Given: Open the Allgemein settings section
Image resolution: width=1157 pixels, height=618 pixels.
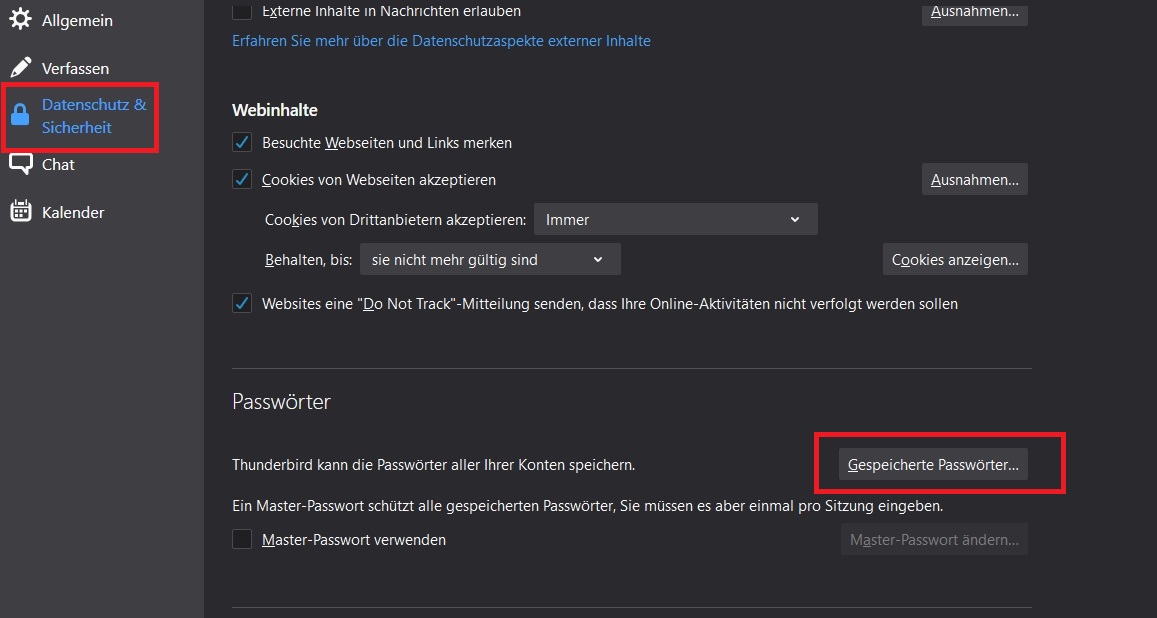Looking at the screenshot, I should tap(77, 20).
